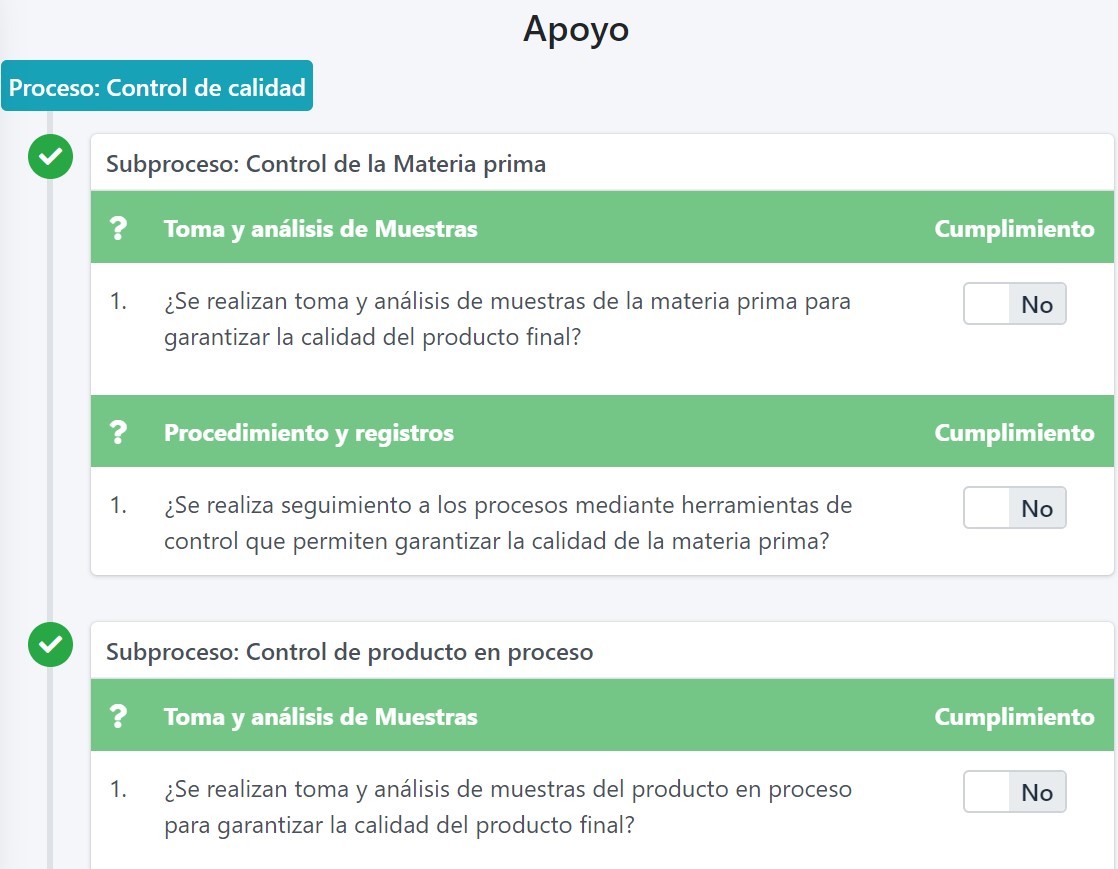This screenshot has height=869, width=1118.
Task: Click the question mark icon in Procedimiento y registros header
Action: coord(120,432)
